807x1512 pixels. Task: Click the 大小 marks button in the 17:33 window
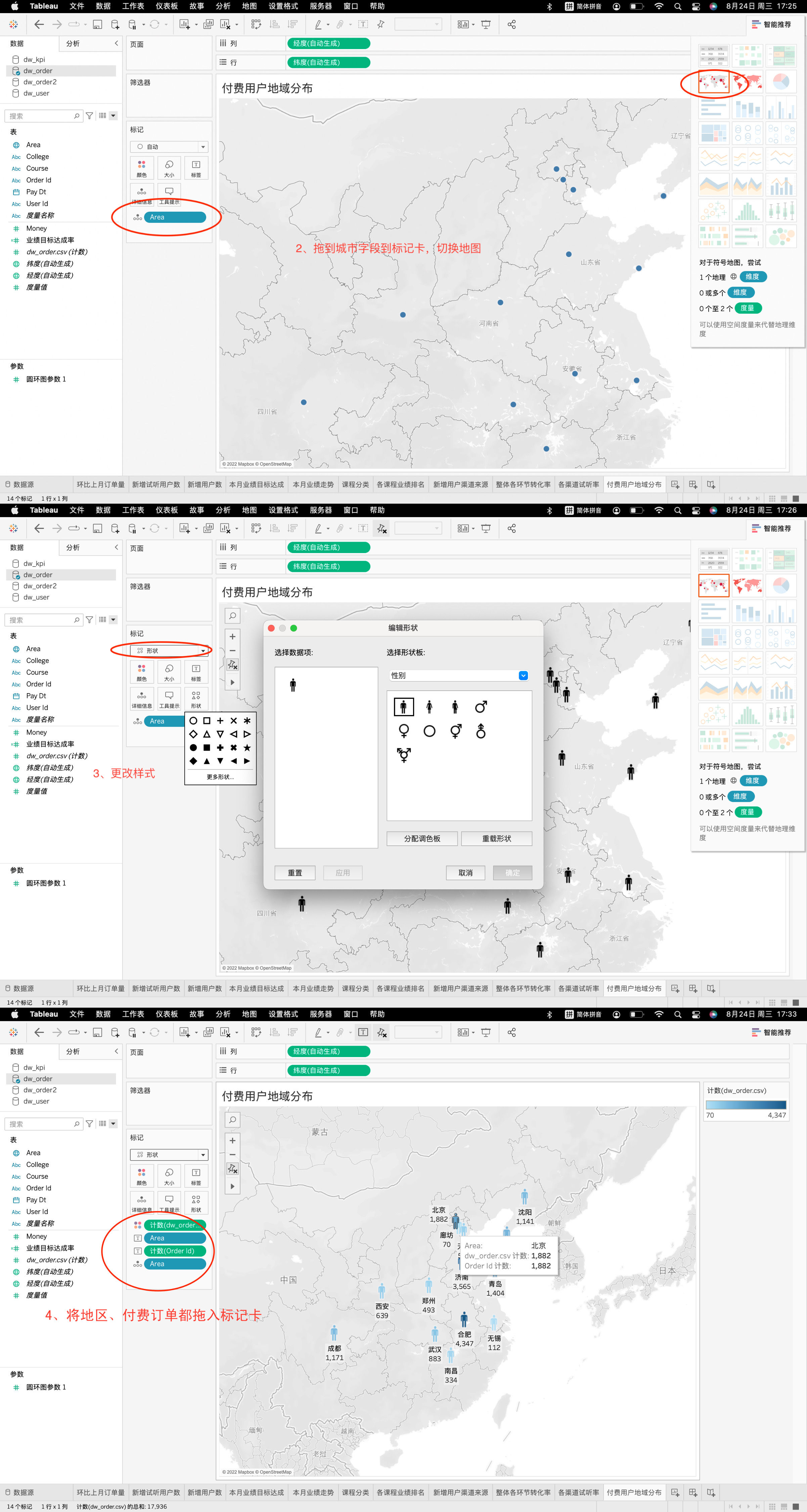(x=169, y=1176)
